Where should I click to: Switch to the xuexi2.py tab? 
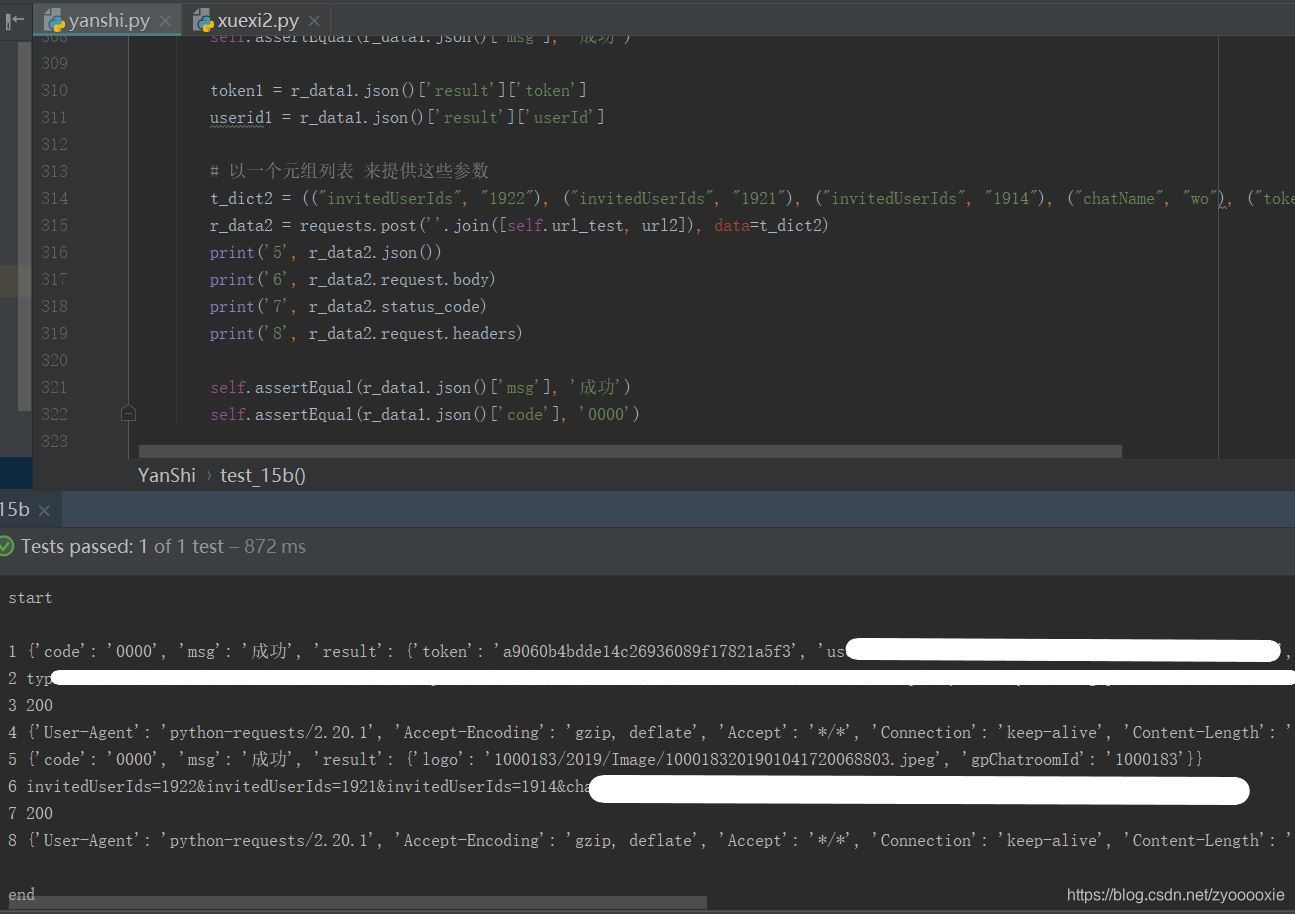point(258,20)
